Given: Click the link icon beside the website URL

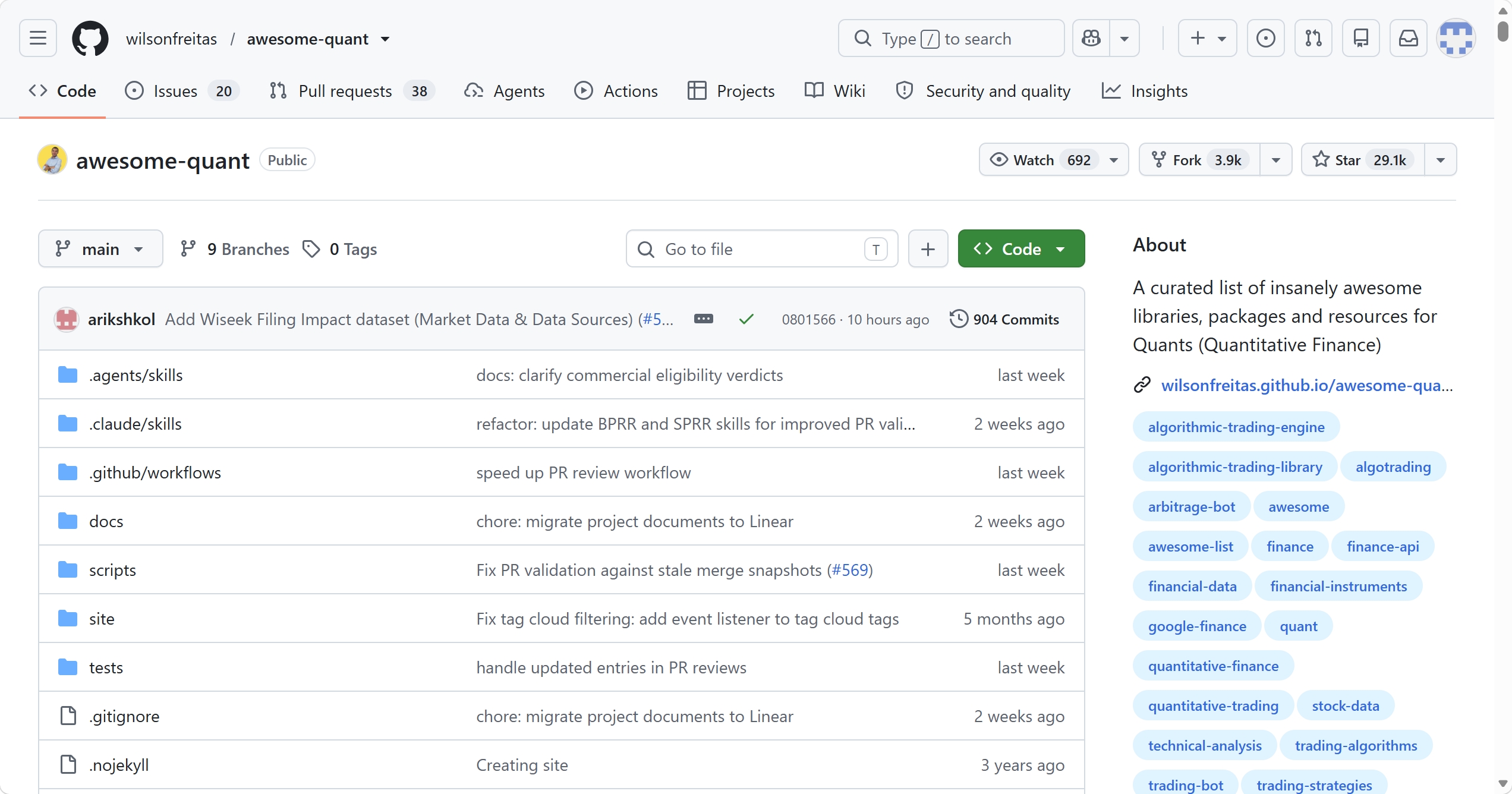Looking at the screenshot, I should click(1142, 385).
